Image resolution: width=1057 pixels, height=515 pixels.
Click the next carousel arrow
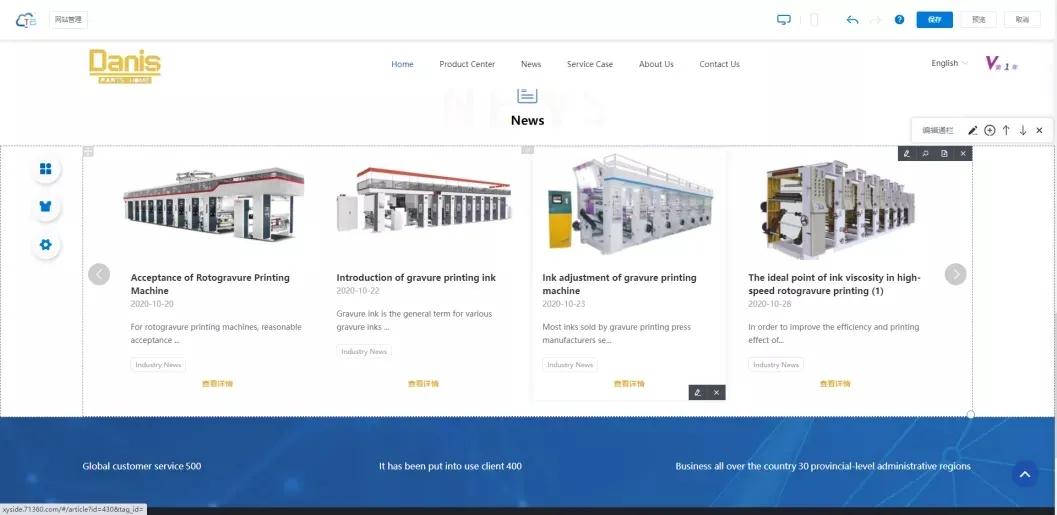[x=955, y=274]
